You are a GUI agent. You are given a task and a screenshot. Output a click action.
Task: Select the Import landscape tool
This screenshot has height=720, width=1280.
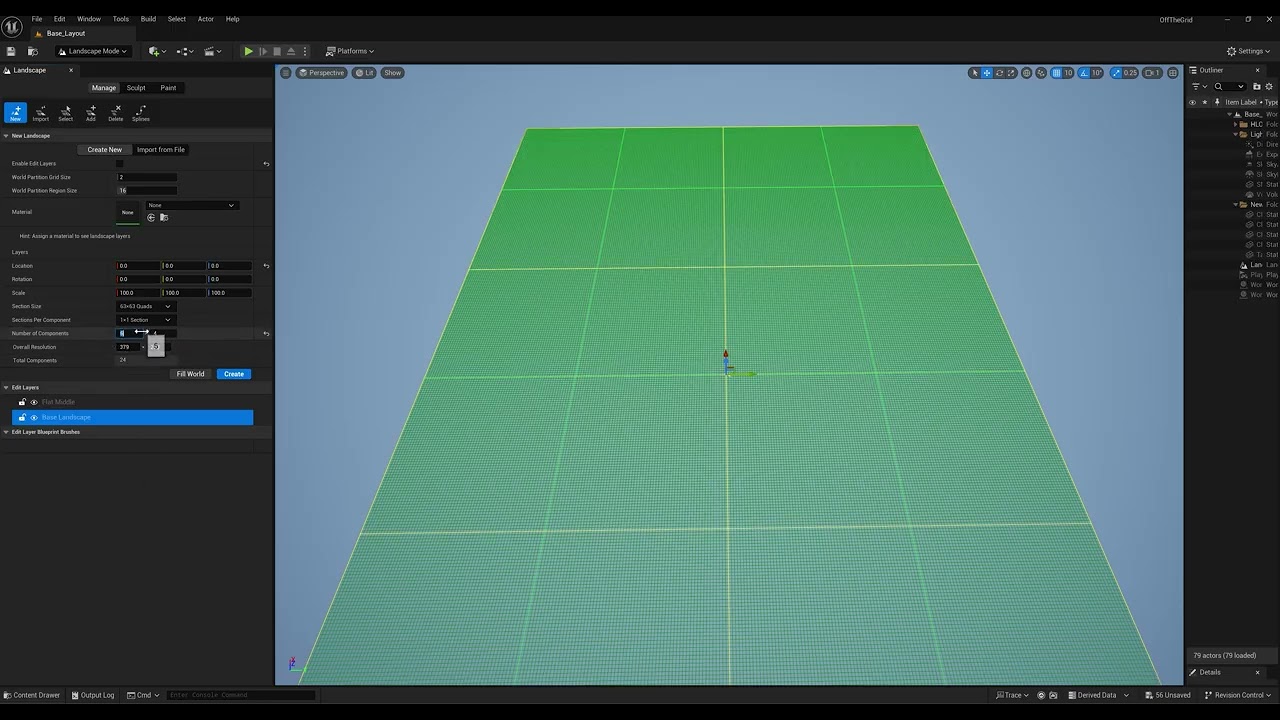click(x=40, y=113)
